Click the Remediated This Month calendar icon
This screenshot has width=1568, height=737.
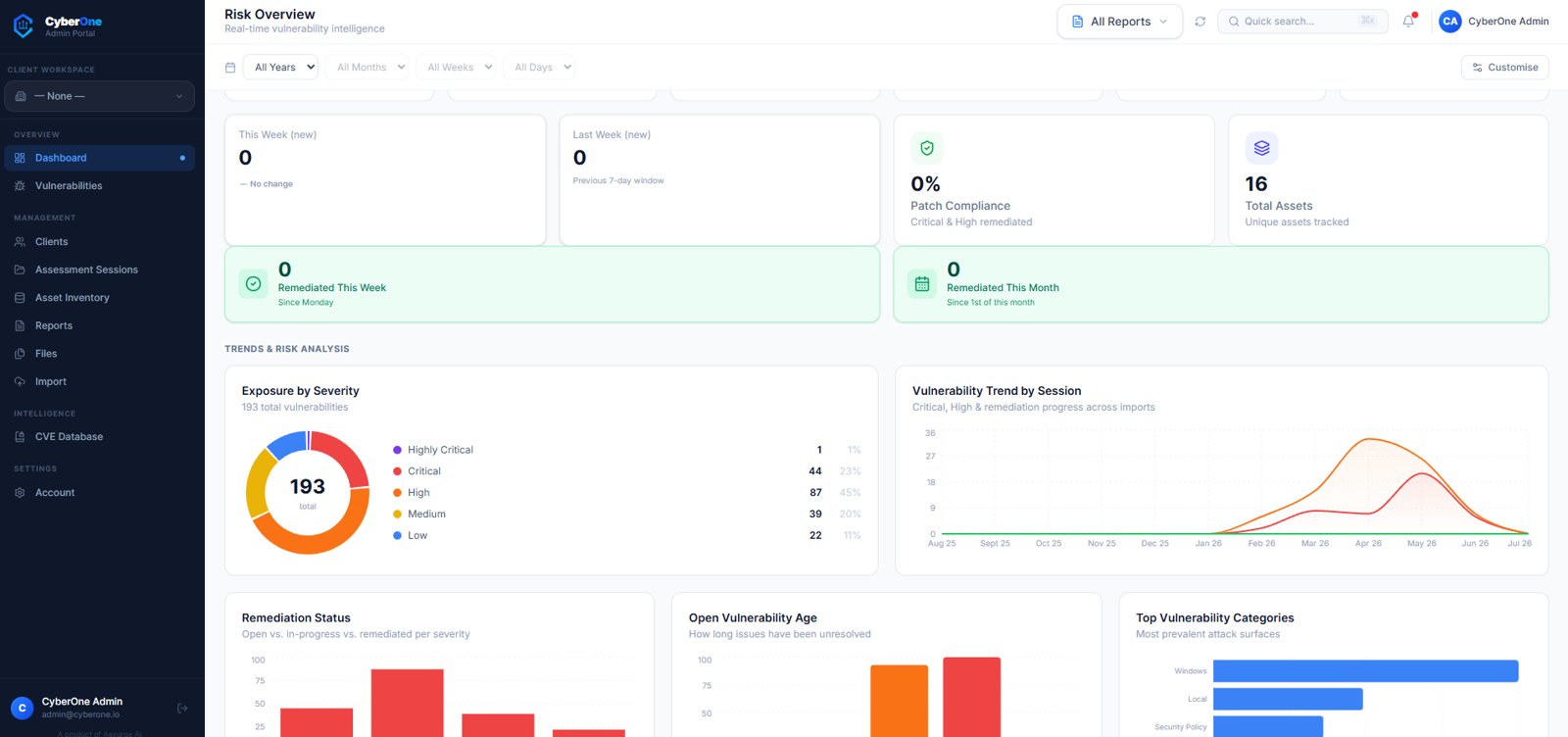922,283
